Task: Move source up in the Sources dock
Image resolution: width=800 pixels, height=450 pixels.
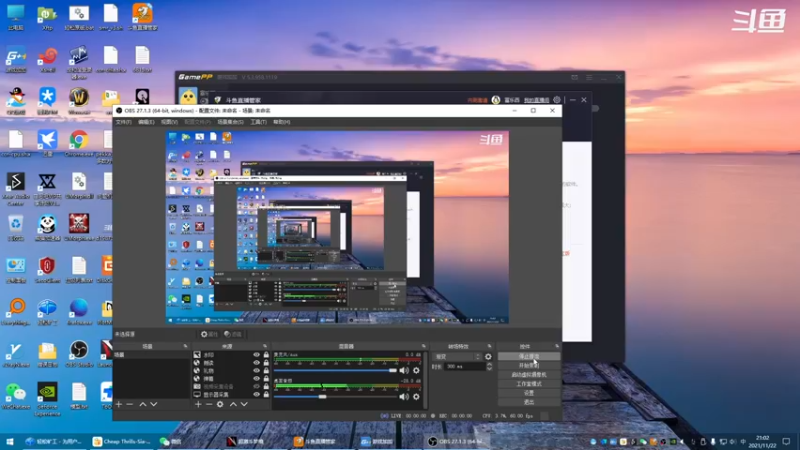Action: tap(233, 404)
